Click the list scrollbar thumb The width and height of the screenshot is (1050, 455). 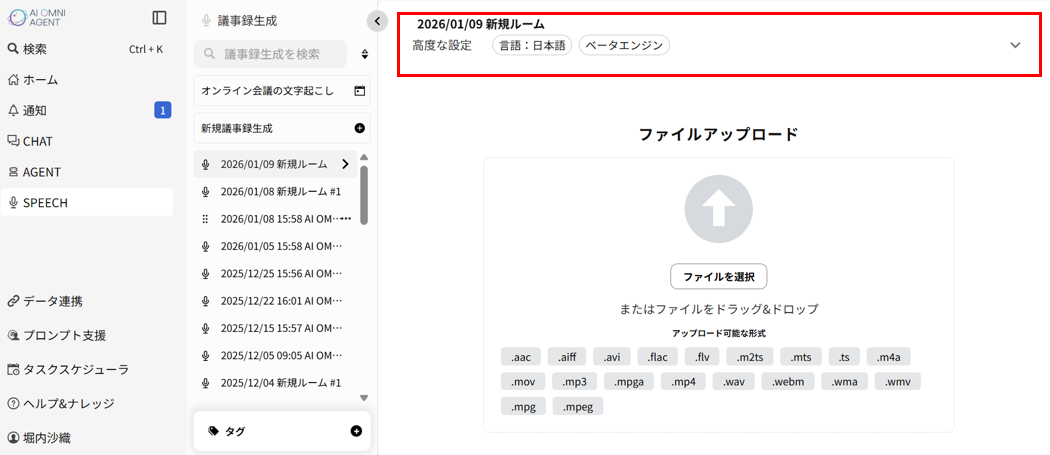[364, 194]
